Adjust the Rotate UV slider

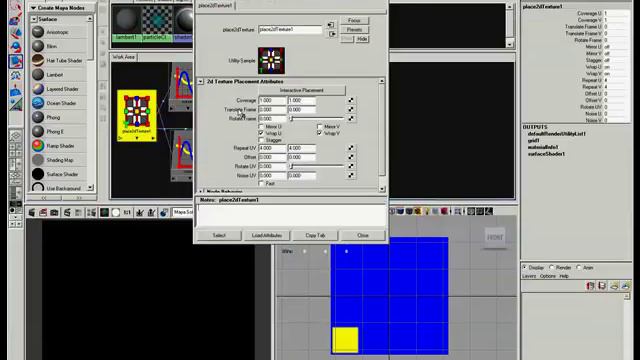pos(317,166)
